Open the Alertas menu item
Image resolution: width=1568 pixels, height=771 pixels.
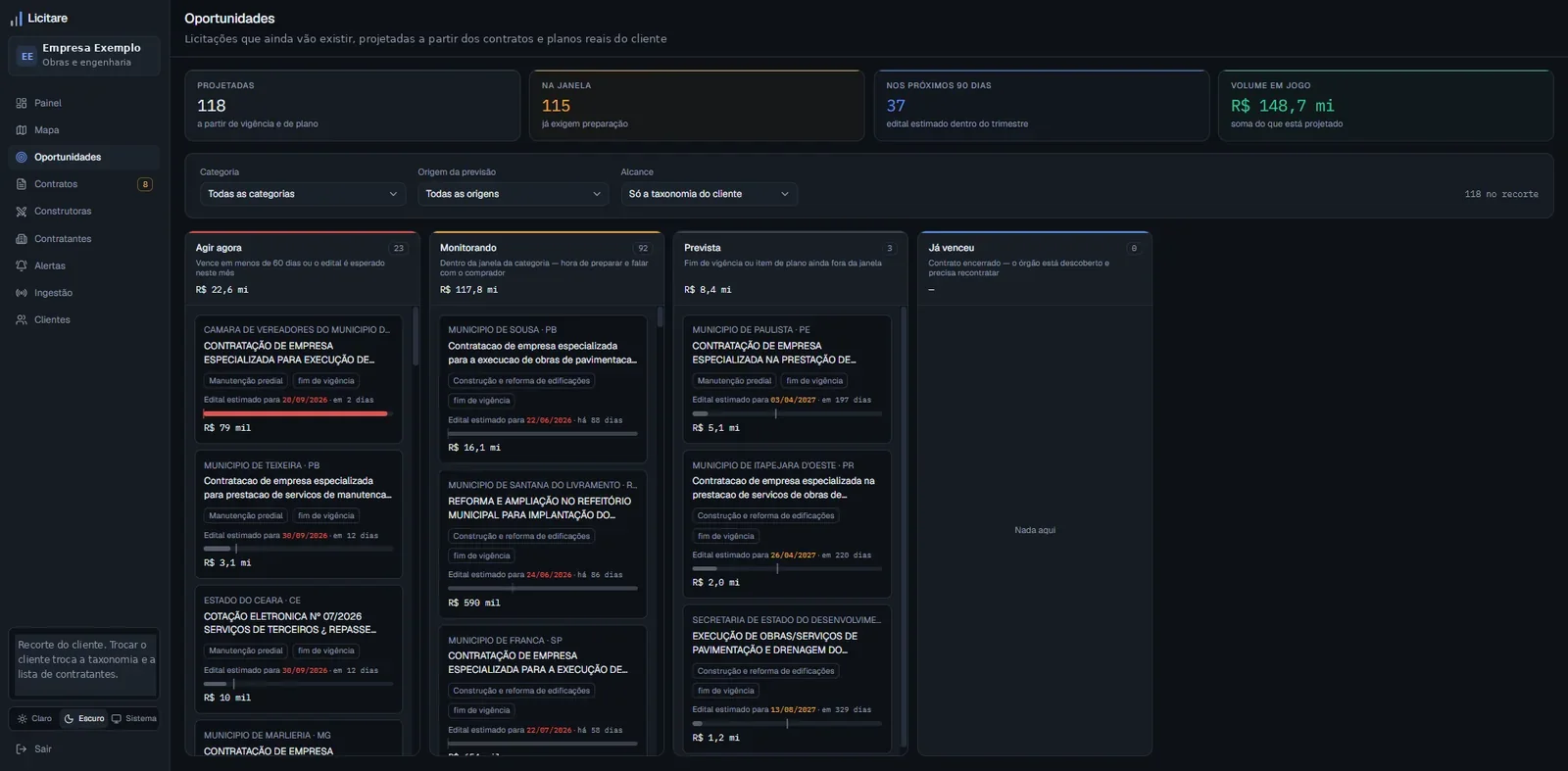point(84,265)
